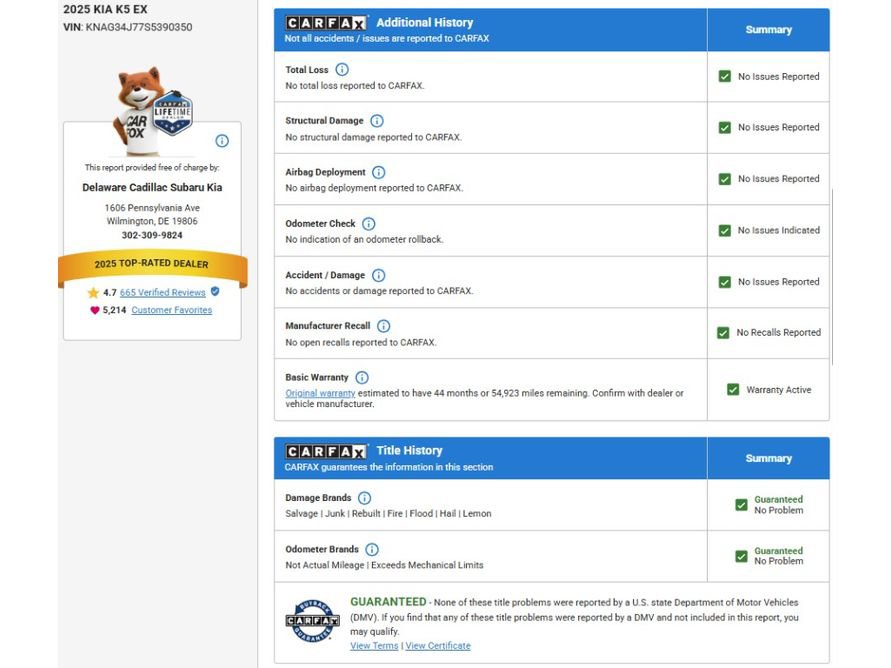Click the green GUARANTEED heading text

pyautogui.click(x=388, y=602)
